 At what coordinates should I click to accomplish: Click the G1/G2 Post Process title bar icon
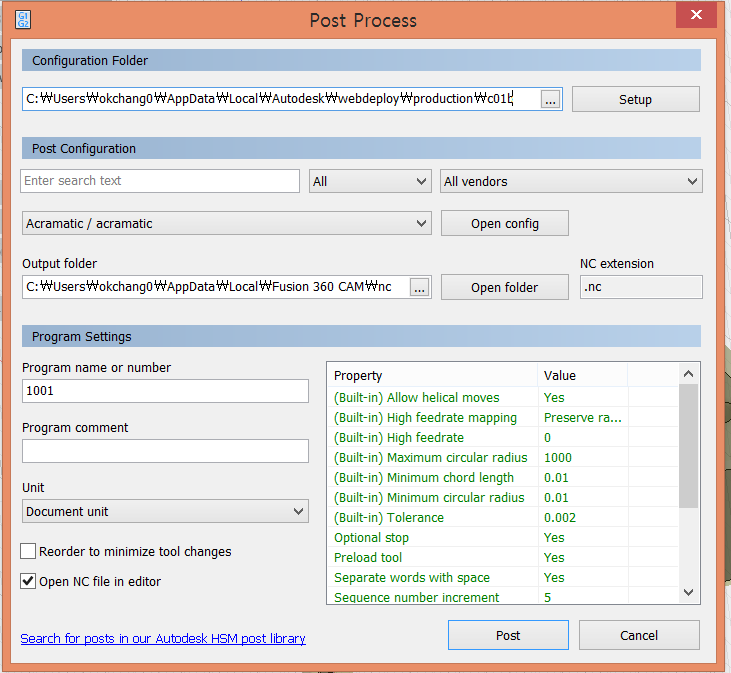click(x=23, y=20)
